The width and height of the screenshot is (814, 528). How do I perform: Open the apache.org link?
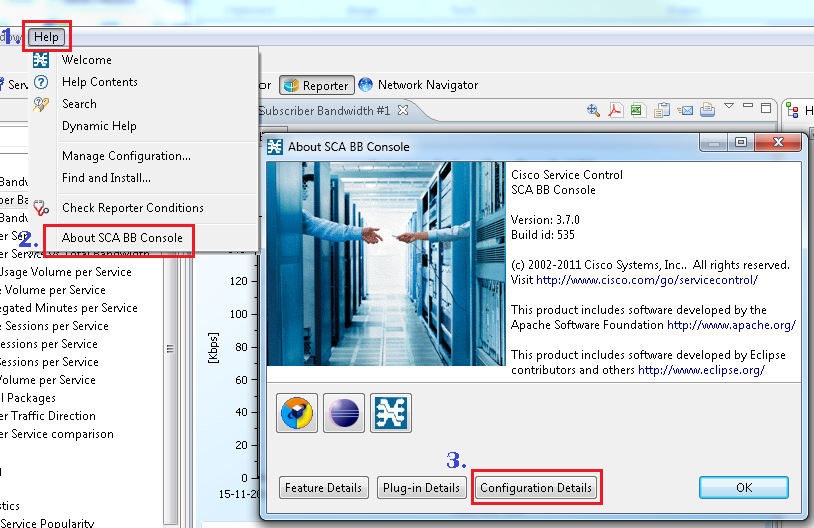click(x=731, y=325)
